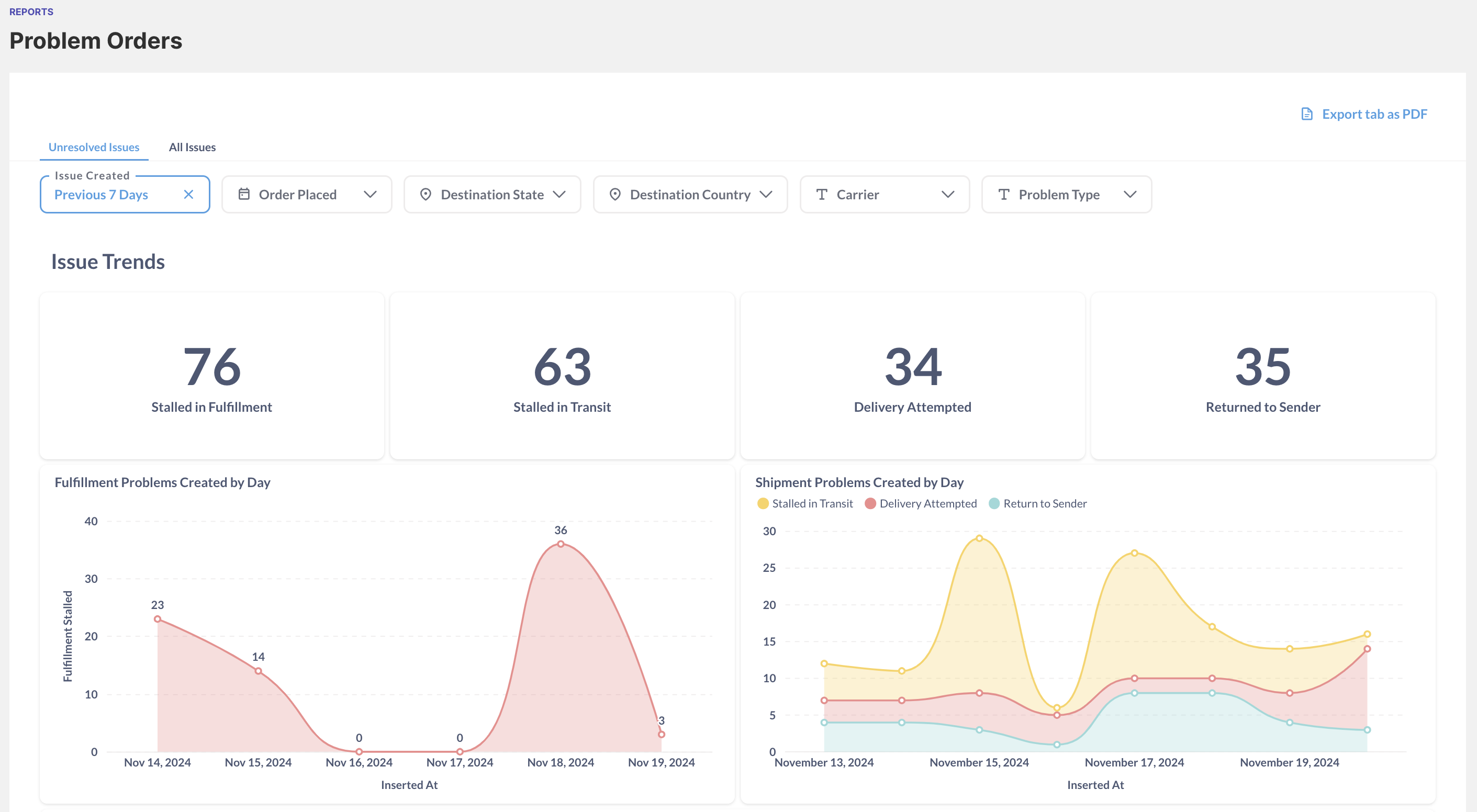Open the Problem Type dropdown arrow
The width and height of the screenshot is (1477, 812).
(1129, 195)
